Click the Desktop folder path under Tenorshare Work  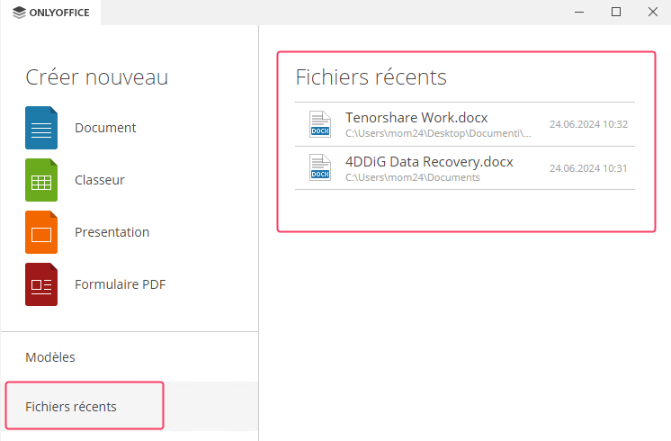pos(438,133)
